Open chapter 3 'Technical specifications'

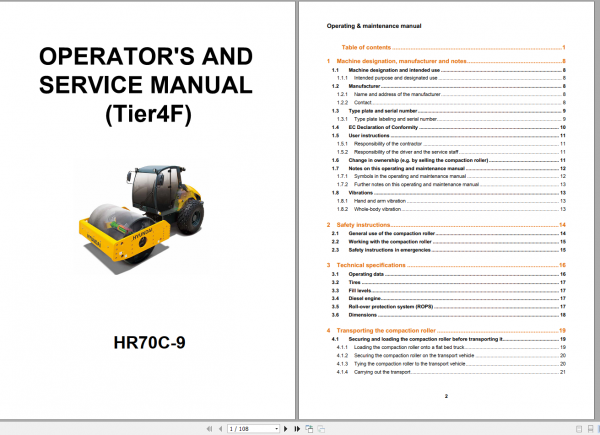(446, 265)
